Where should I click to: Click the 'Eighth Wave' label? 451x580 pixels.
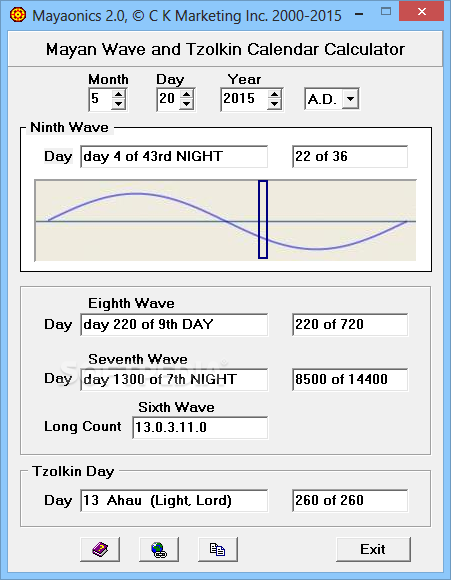(131, 303)
